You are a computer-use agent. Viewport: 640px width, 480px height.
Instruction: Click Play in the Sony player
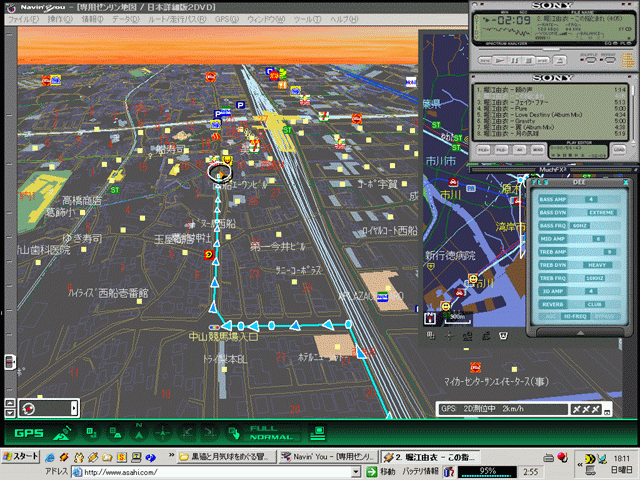500,60
